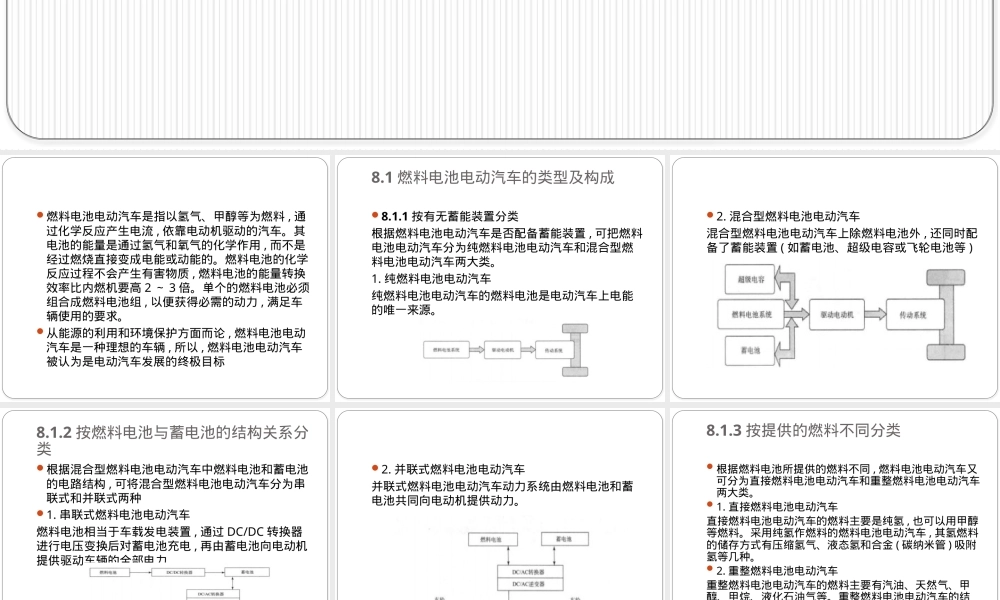1000x600 pixels.
Task: Click the paragraph starting "燃料电池电动汽车是指以氢气"
Action: coord(177,266)
